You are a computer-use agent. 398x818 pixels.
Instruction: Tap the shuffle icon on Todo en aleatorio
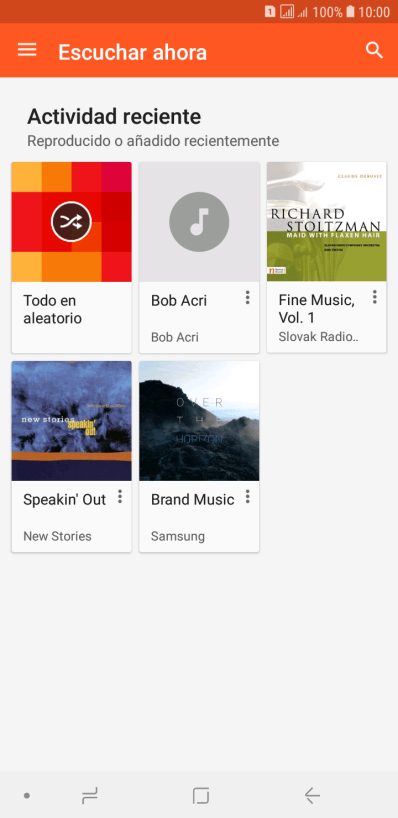71,222
